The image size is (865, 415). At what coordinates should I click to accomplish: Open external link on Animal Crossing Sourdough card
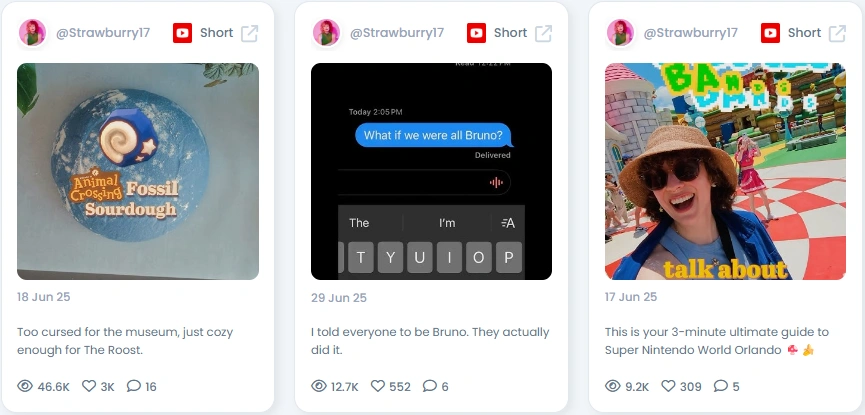(249, 33)
